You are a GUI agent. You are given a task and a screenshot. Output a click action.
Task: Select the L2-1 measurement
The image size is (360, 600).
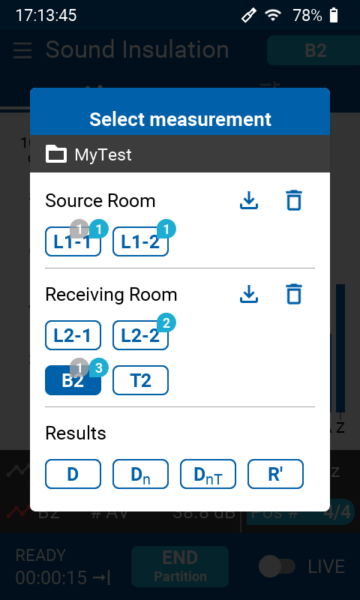pyautogui.click(x=73, y=335)
